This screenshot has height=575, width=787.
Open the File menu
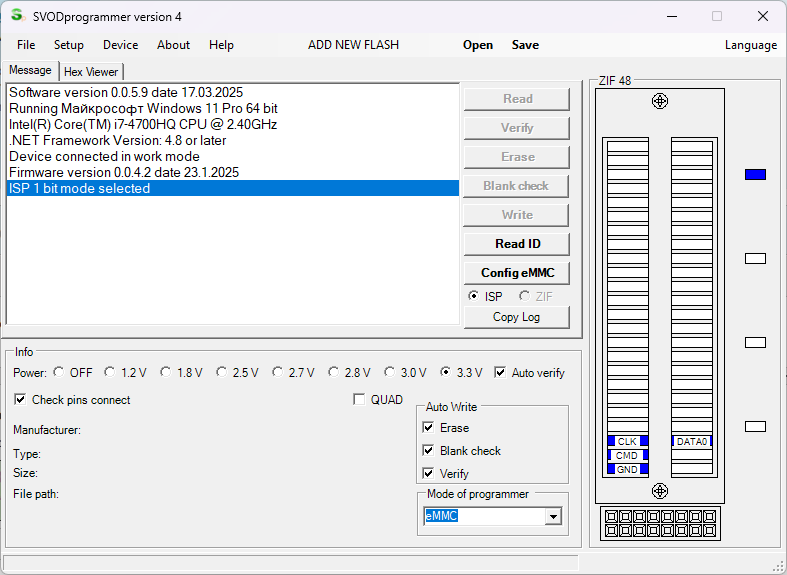(26, 45)
